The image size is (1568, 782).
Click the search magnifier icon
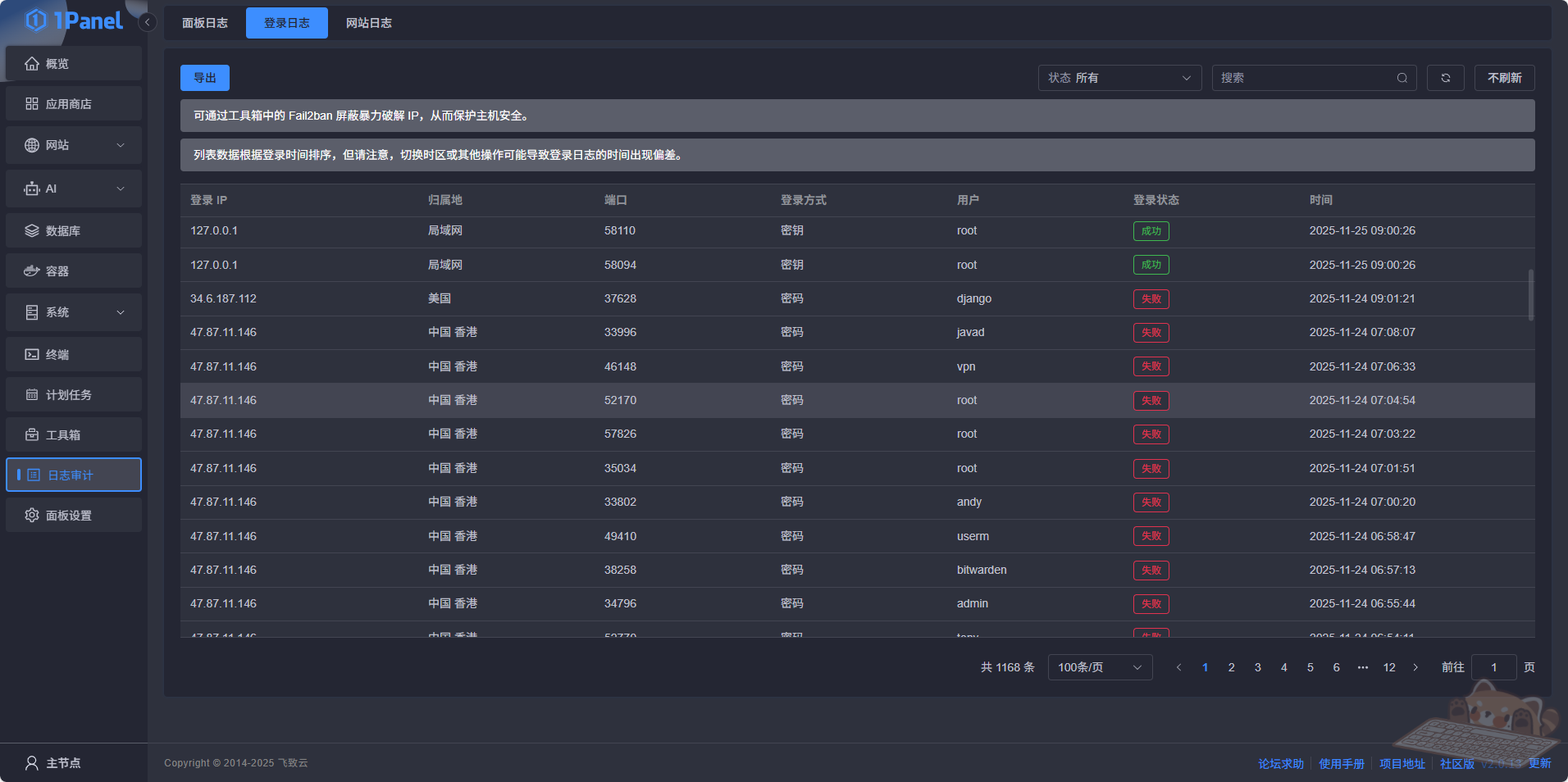pyautogui.click(x=1402, y=78)
